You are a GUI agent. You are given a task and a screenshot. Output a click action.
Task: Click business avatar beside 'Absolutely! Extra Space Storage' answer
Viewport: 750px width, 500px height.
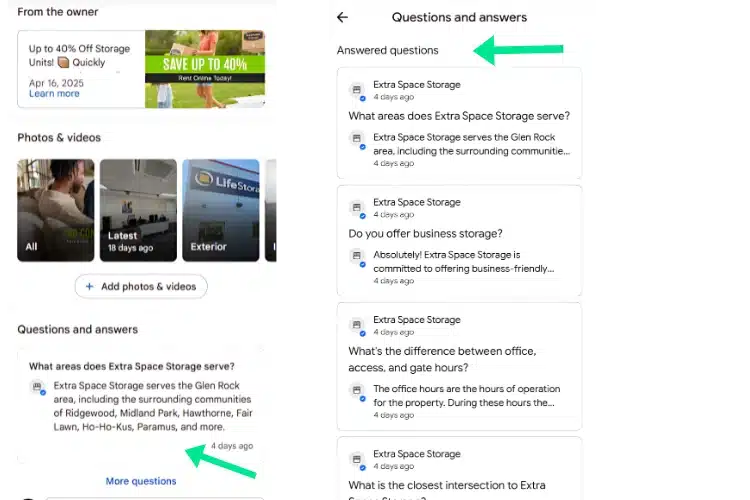tap(357, 256)
